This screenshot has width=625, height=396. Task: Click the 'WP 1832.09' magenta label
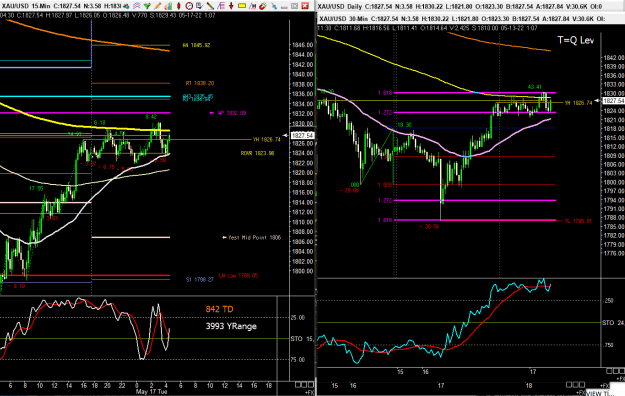[x=232, y=113]
